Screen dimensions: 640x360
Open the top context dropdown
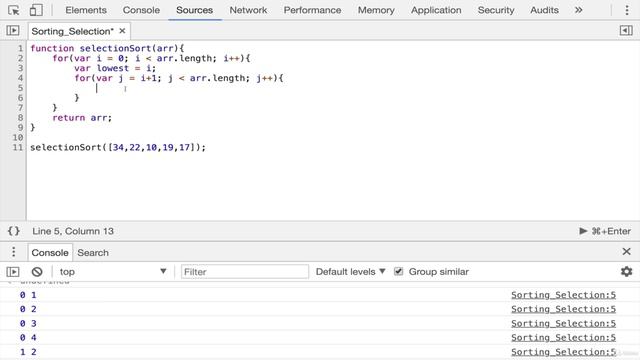(113, 272)
